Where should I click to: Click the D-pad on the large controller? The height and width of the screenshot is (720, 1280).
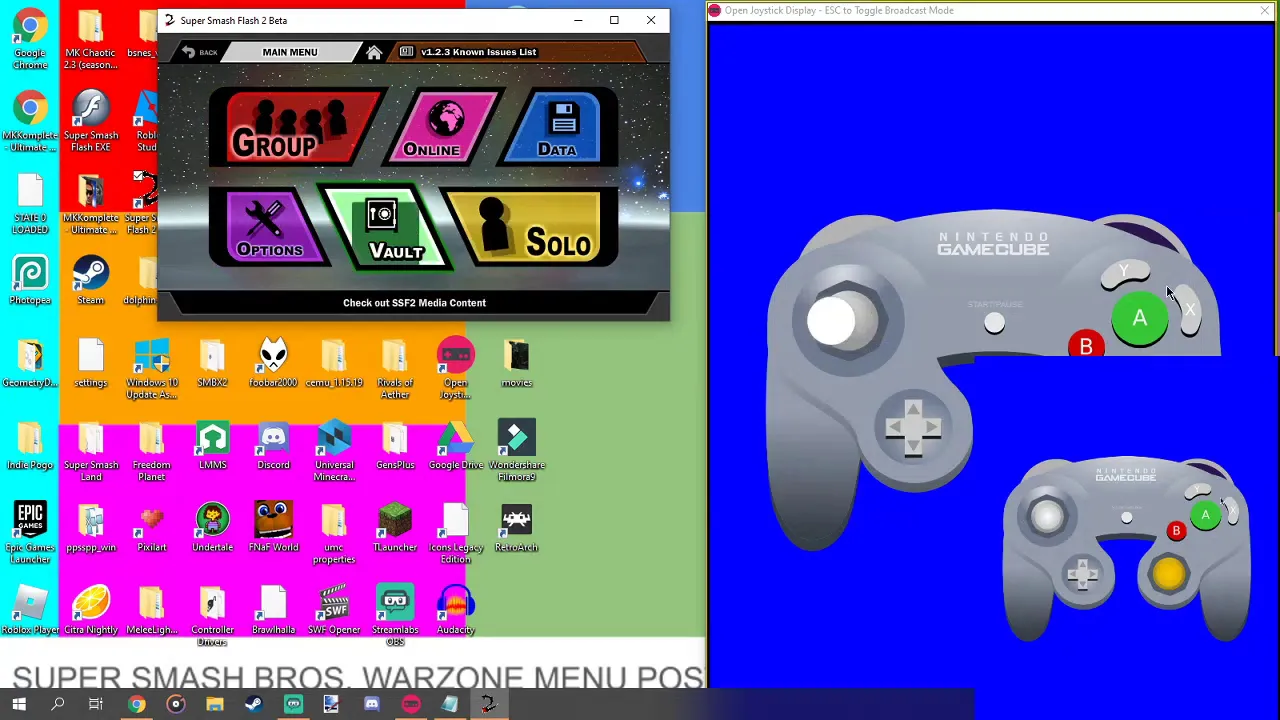[x=913, y=427]
